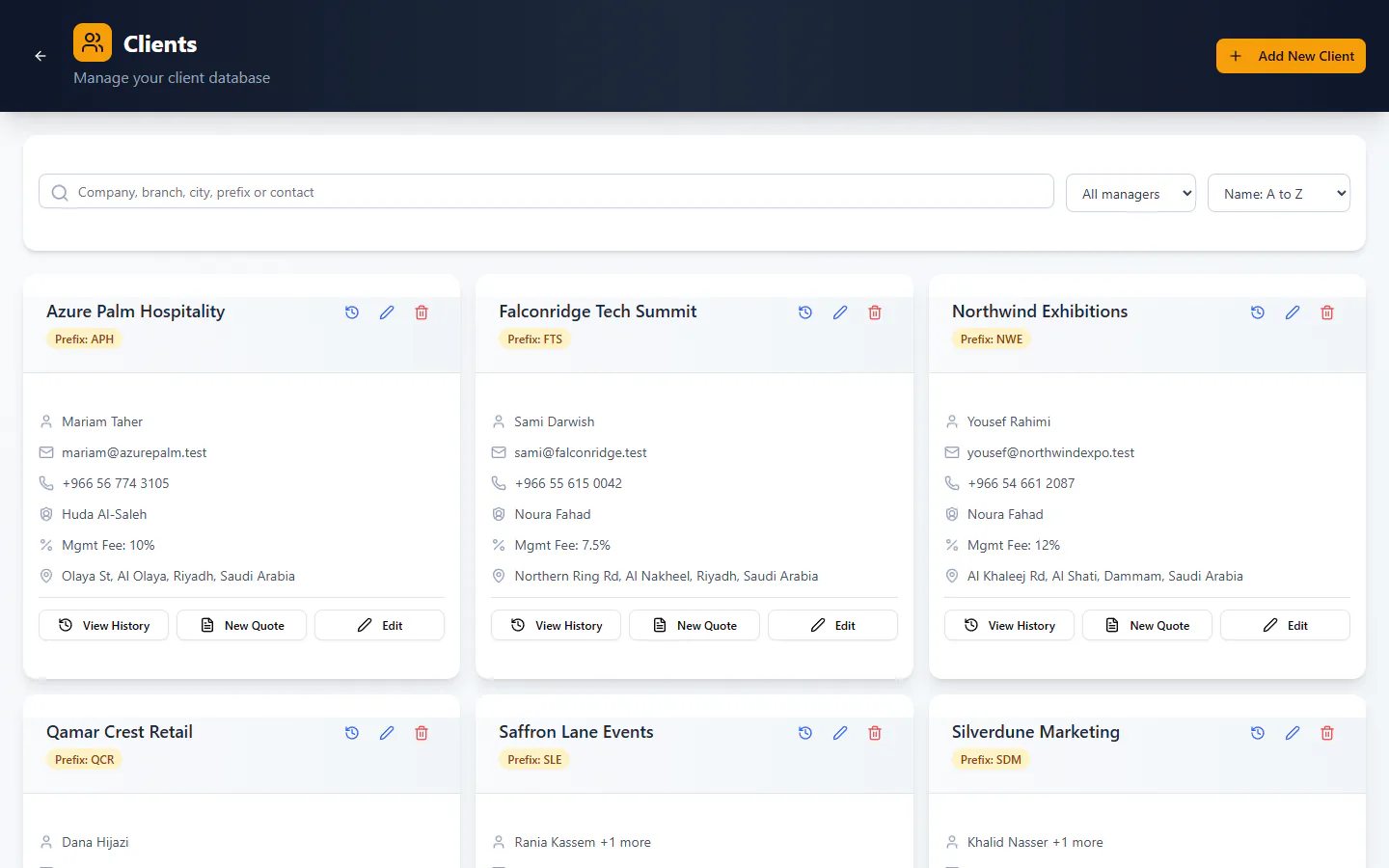View History button for Azure Palm Hospitality
Image resolution: width=1389 pixels, height=868 pixels.
103,625
